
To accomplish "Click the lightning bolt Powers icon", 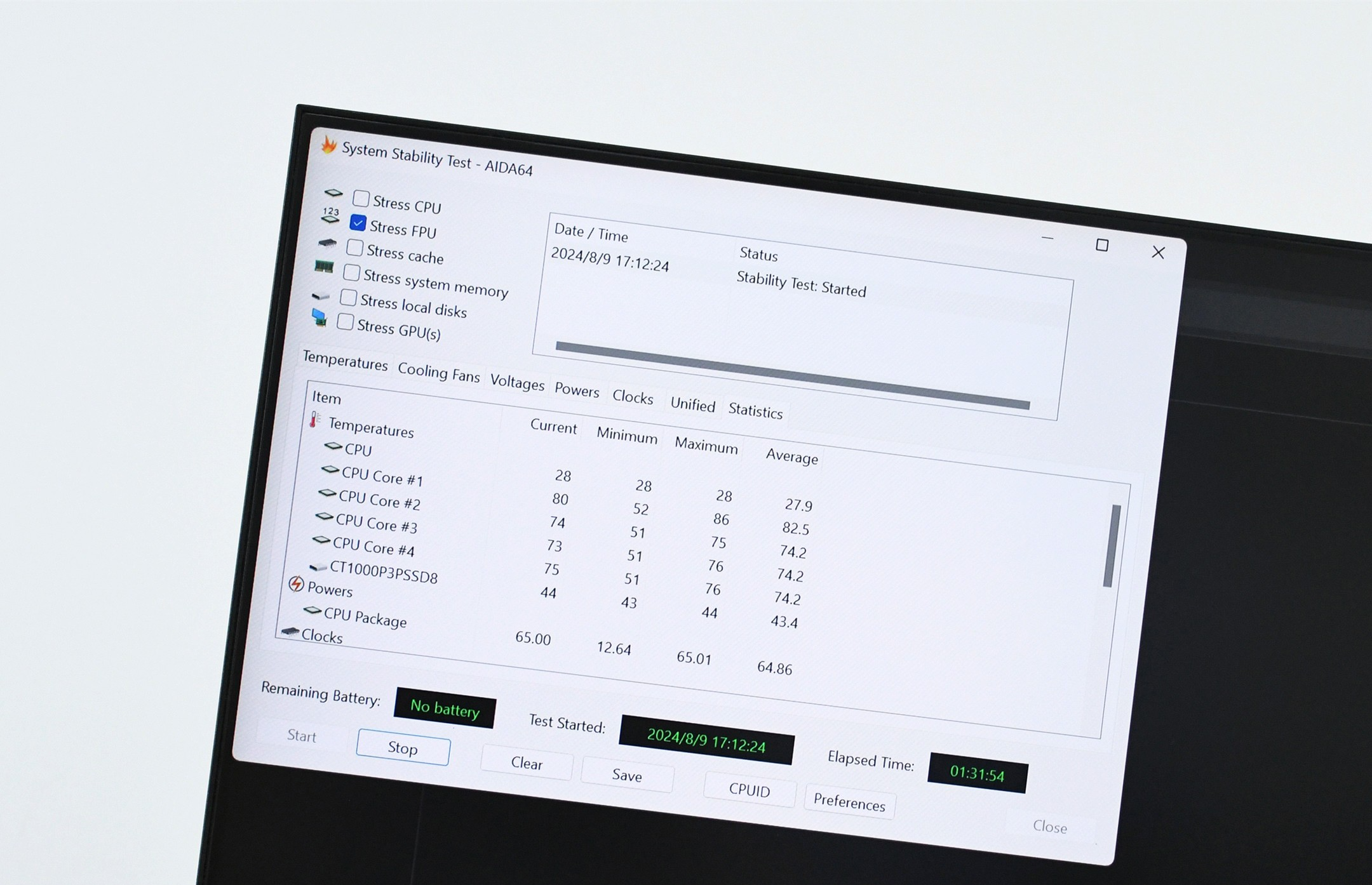I will pos(296,584).
